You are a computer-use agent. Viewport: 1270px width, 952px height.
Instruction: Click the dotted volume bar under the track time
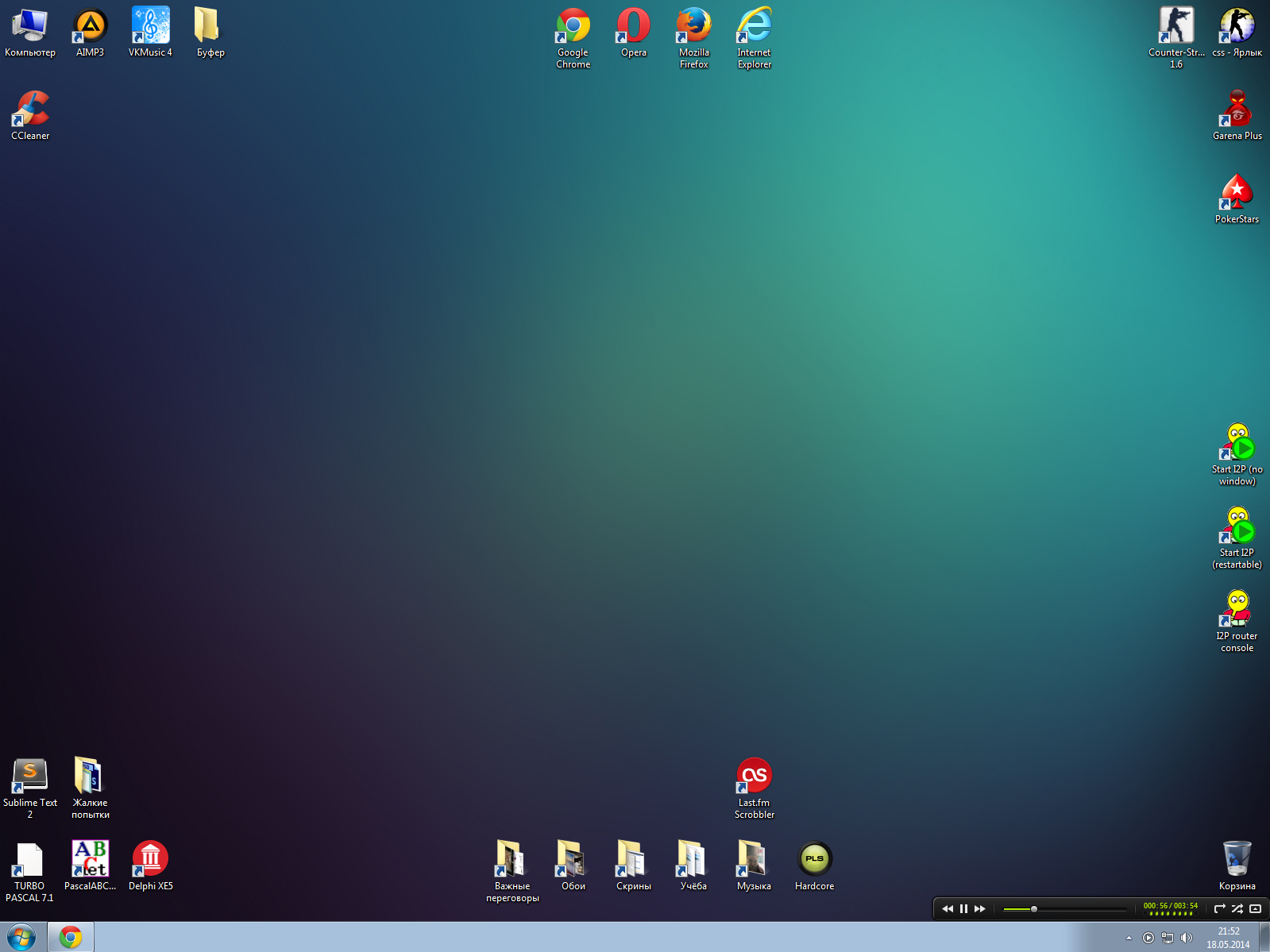pos(1172,914)
